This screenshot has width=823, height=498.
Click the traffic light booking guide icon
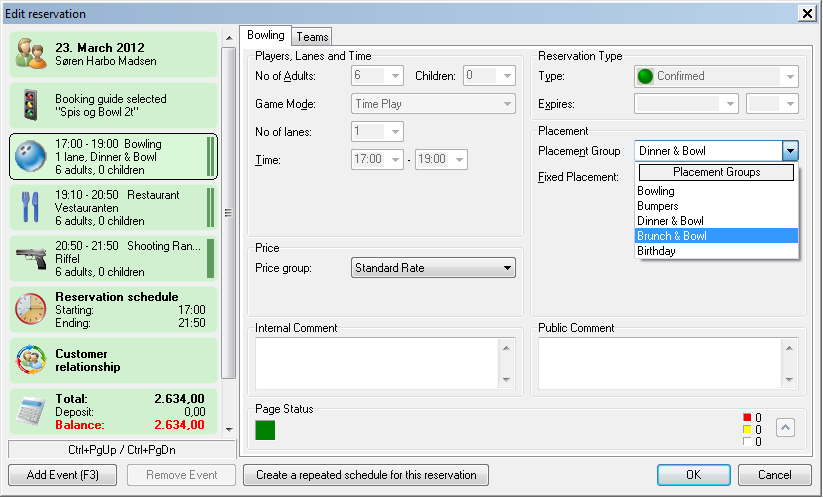tap(31, 105)
